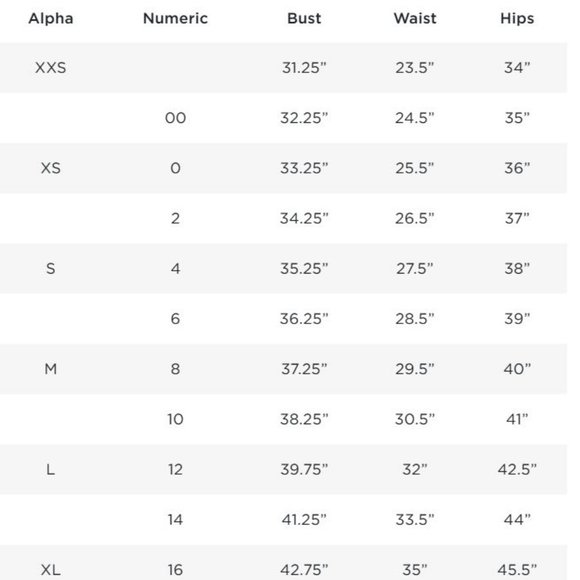Select the 39.75" bust value
The width and height of the screenshot is (580, 580).
[304, 469]
